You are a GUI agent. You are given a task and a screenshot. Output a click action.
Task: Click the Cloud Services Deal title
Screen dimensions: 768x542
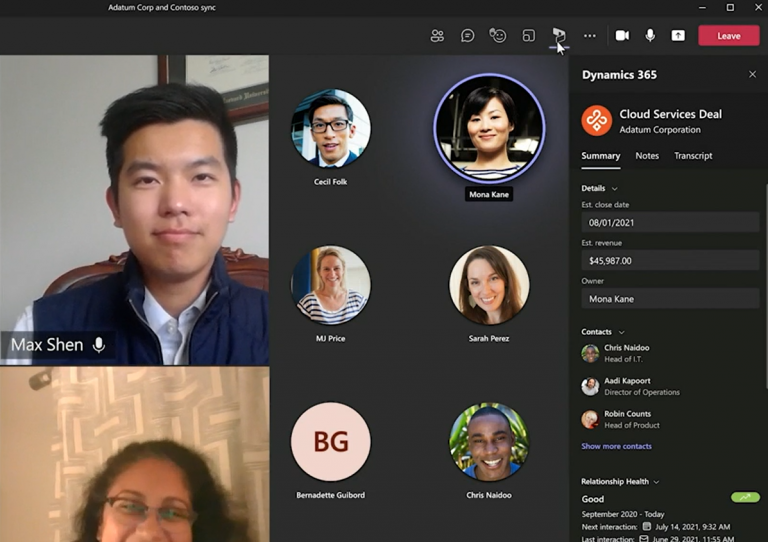coord(671,114)
